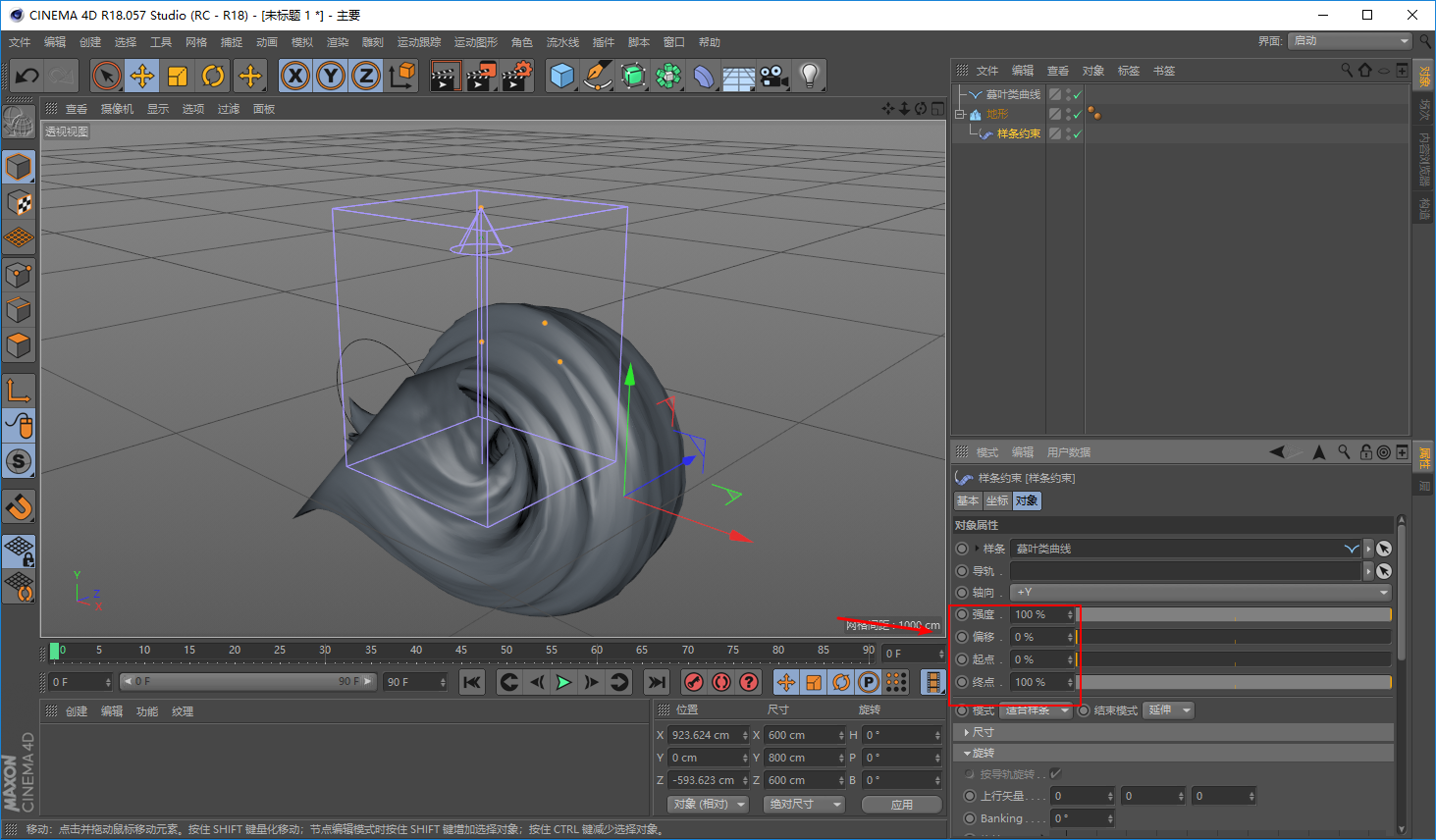This screenshot has width=1436, height=840.
Task: Open the 模式 适合样条 dropdown
Action: (x=1037, y=709)
